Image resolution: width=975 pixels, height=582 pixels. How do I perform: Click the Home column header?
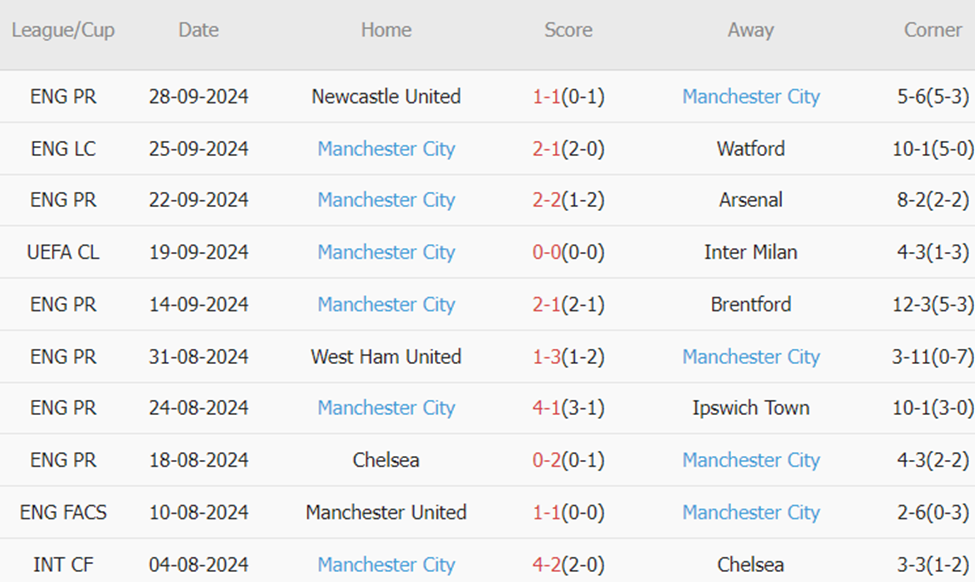(x=386, y=30)
